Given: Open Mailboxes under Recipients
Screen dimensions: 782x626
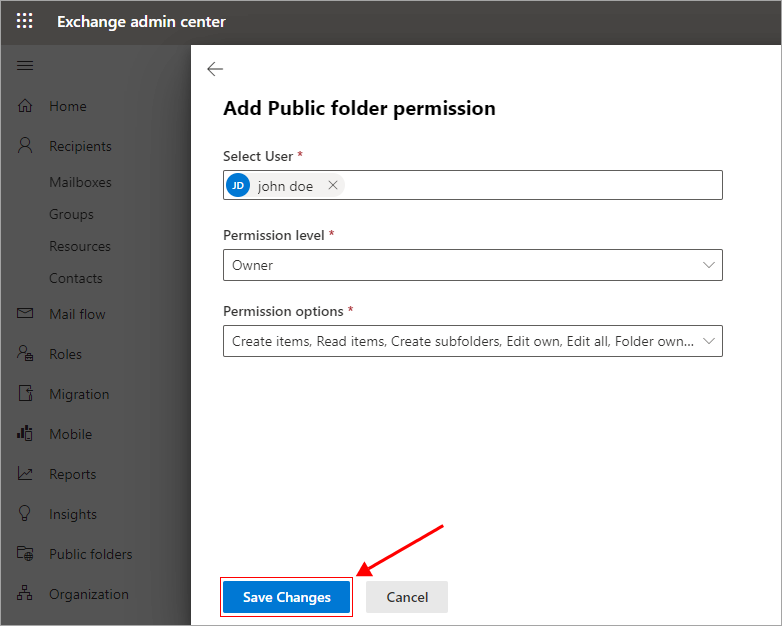Looking at the screenshot, I should click(80, 182).
